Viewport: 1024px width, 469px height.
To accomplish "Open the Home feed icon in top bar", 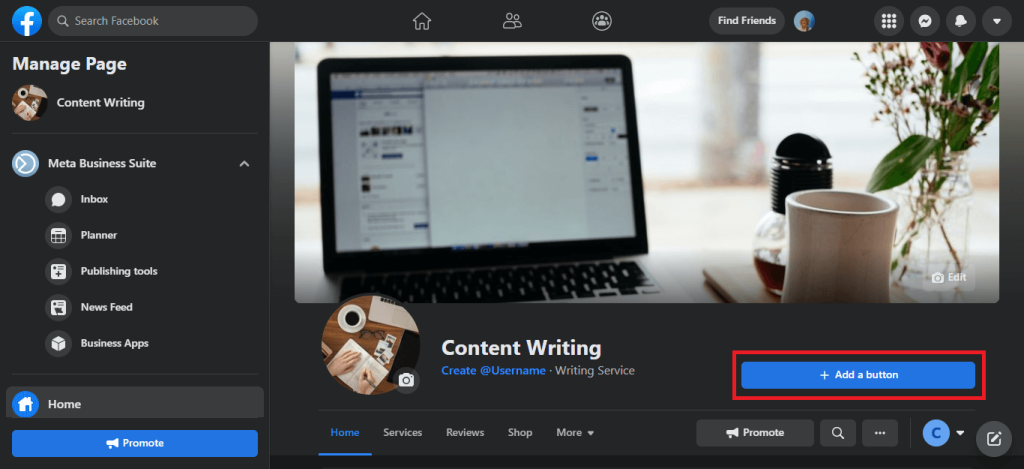I will pos(423,21).
